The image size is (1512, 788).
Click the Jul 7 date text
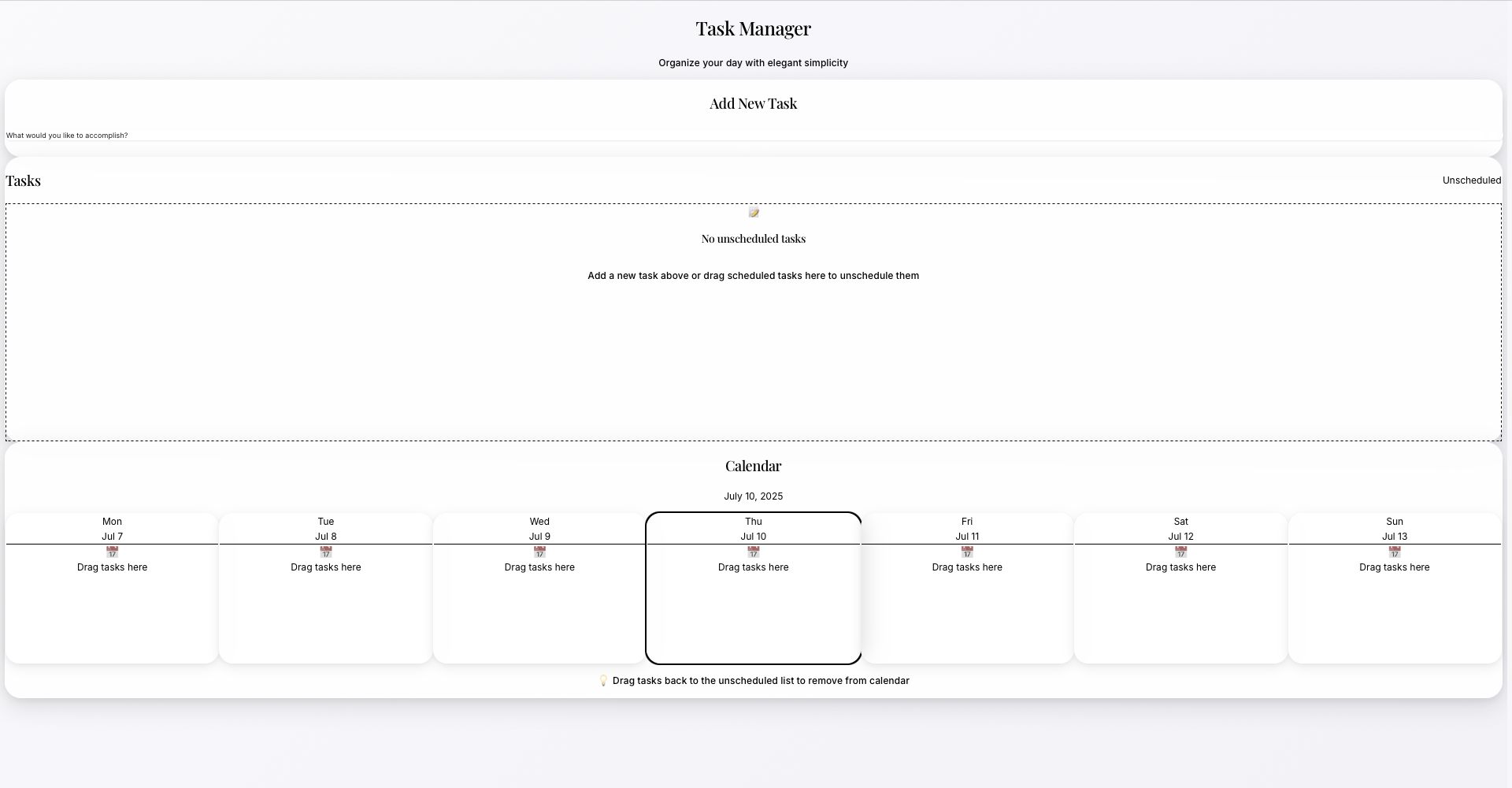tap(112, 537)
